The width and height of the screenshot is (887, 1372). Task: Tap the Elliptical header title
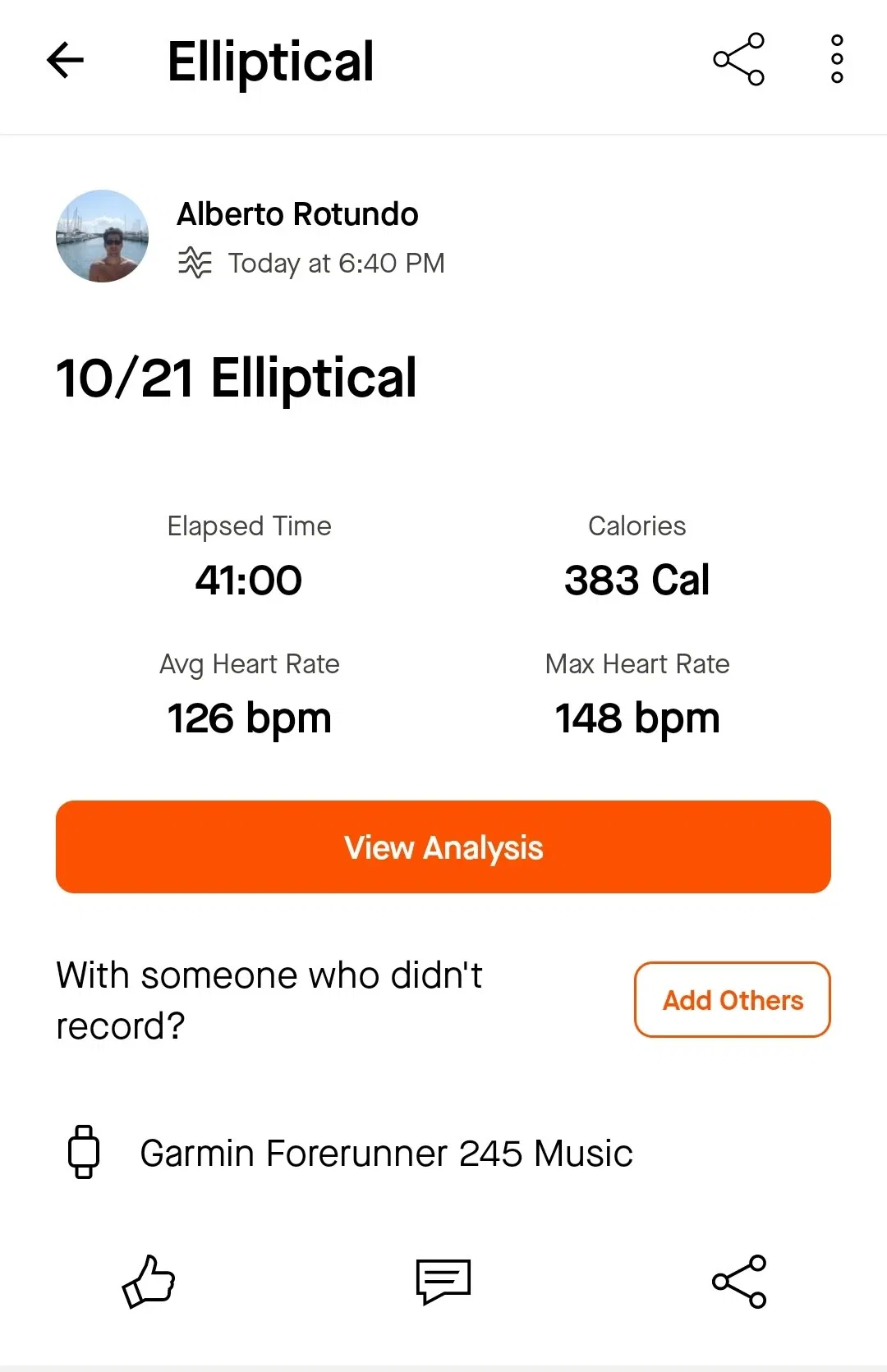tap(270, 62)
